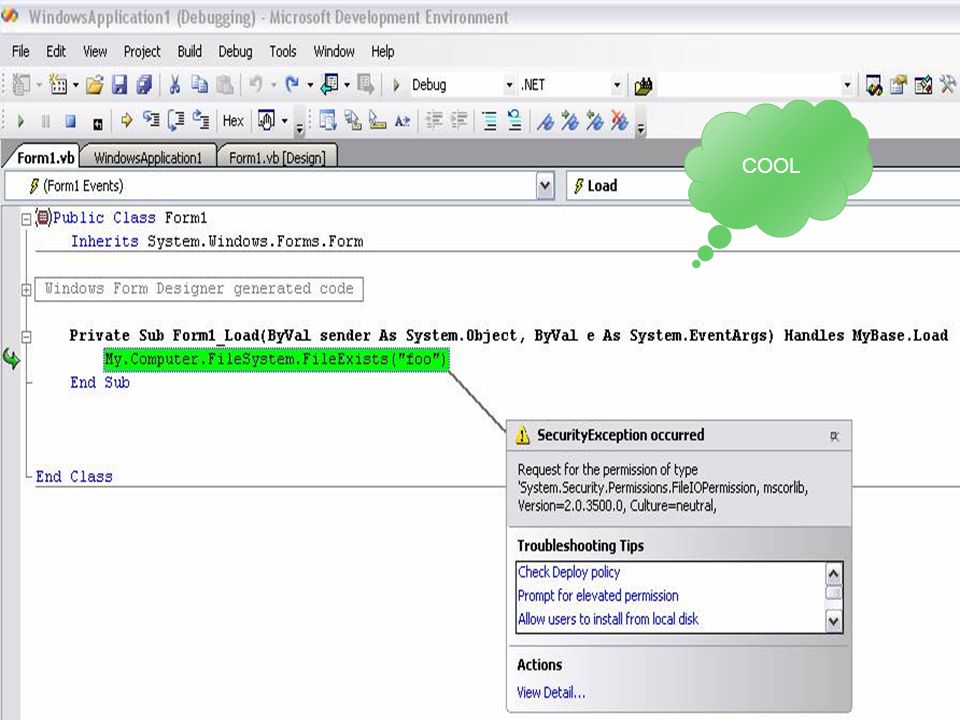Click the Paste clipboard icon
The image size is (960, 720).
[225, 84]
